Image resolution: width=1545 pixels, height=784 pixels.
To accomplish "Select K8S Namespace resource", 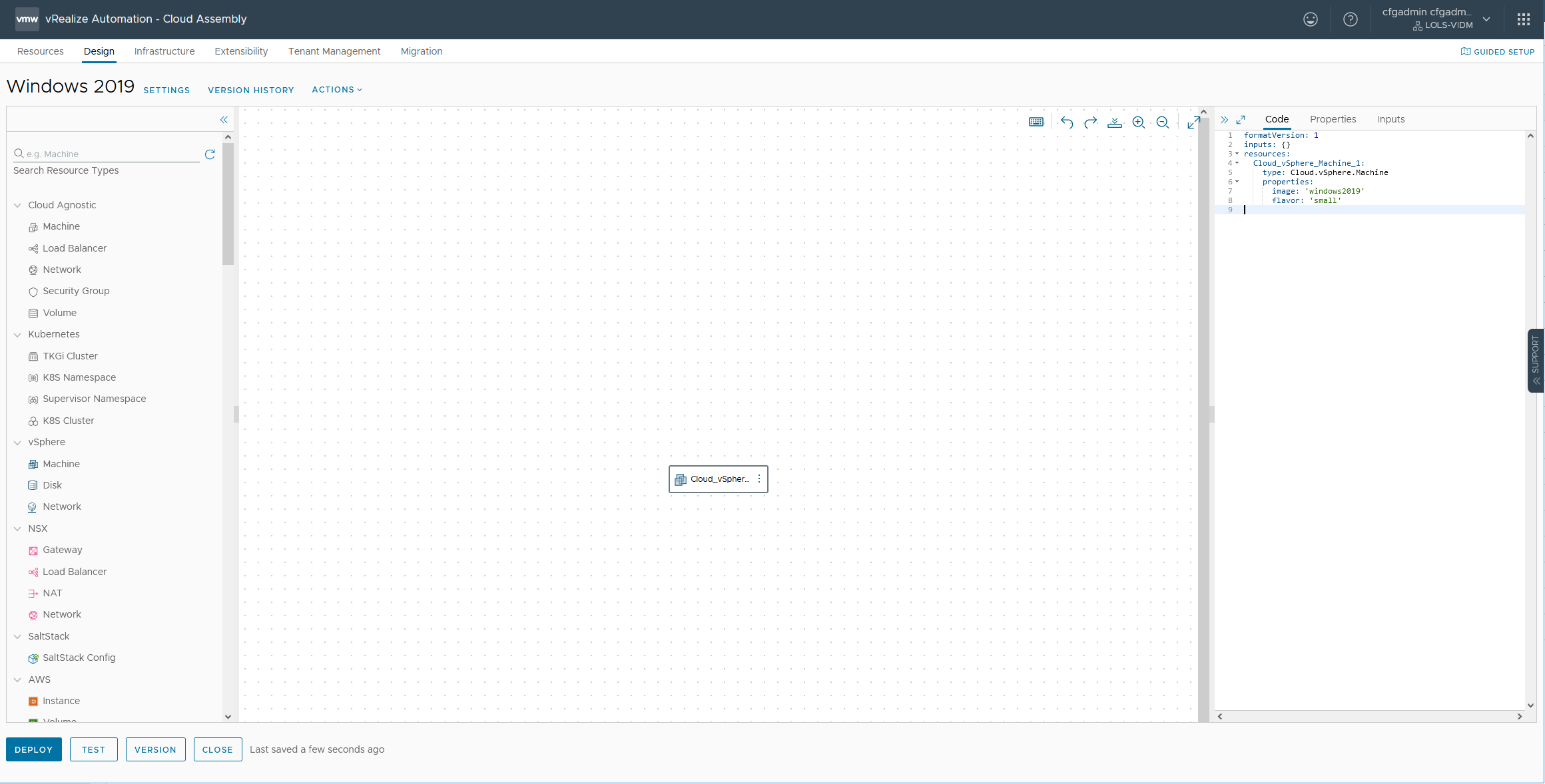I will pyautogui.click(x=72, y=377).
